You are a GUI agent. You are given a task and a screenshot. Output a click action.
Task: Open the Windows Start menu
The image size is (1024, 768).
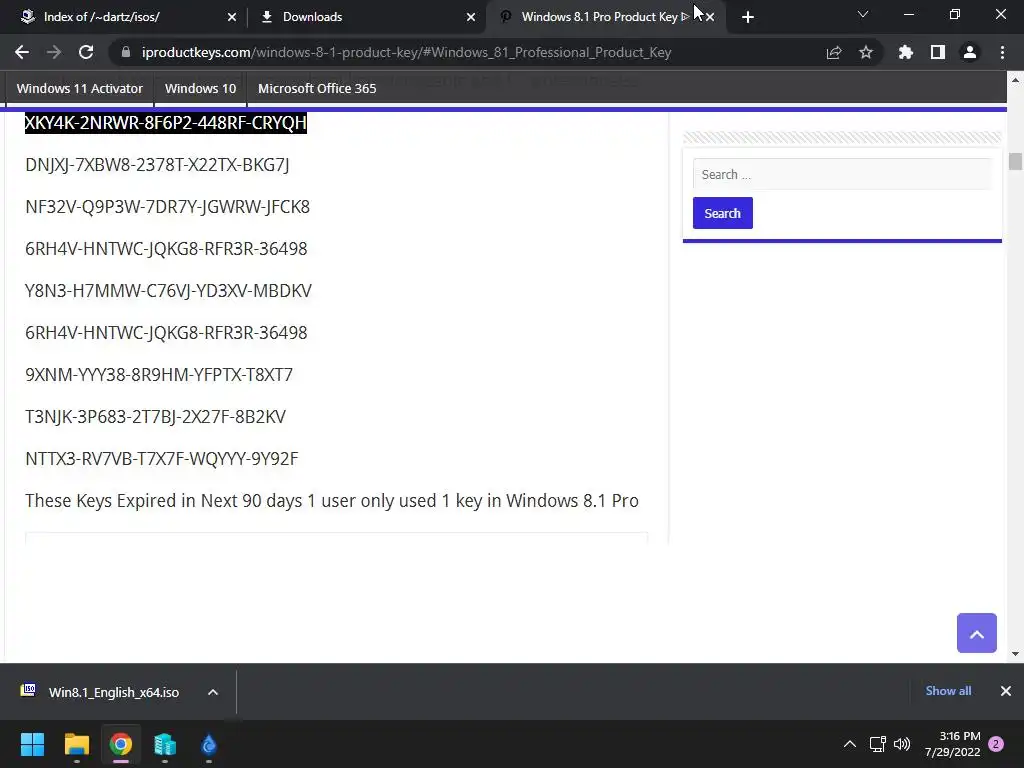click(32, 744)
